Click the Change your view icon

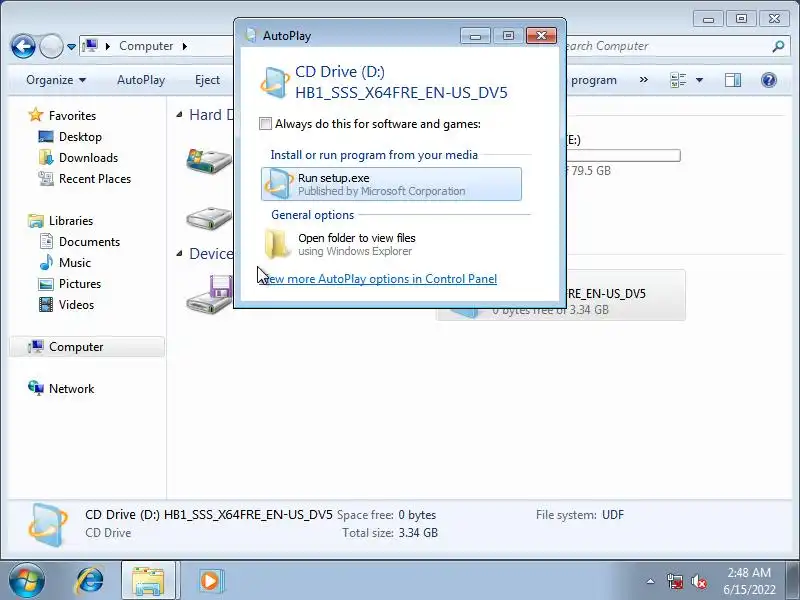coord(678,80)
